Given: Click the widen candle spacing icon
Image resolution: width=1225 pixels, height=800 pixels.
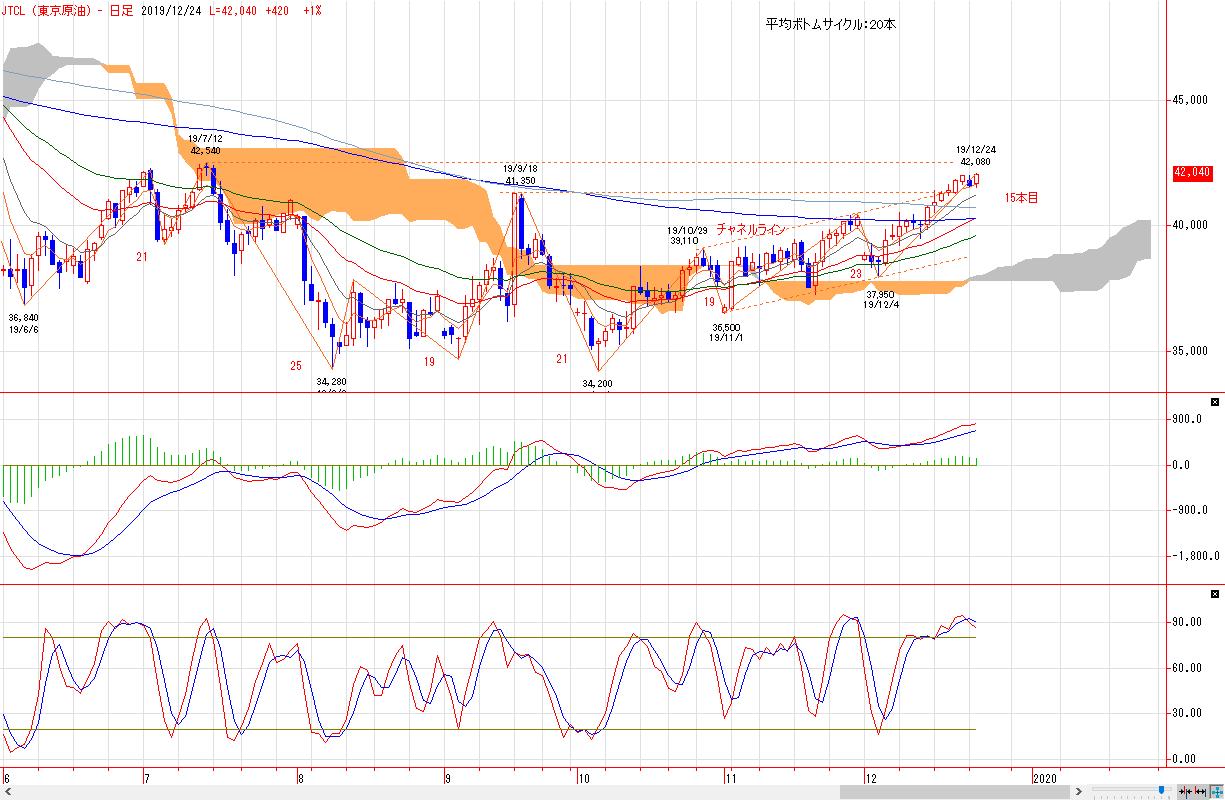Looking at the screenshot, I should [1200, 791].
